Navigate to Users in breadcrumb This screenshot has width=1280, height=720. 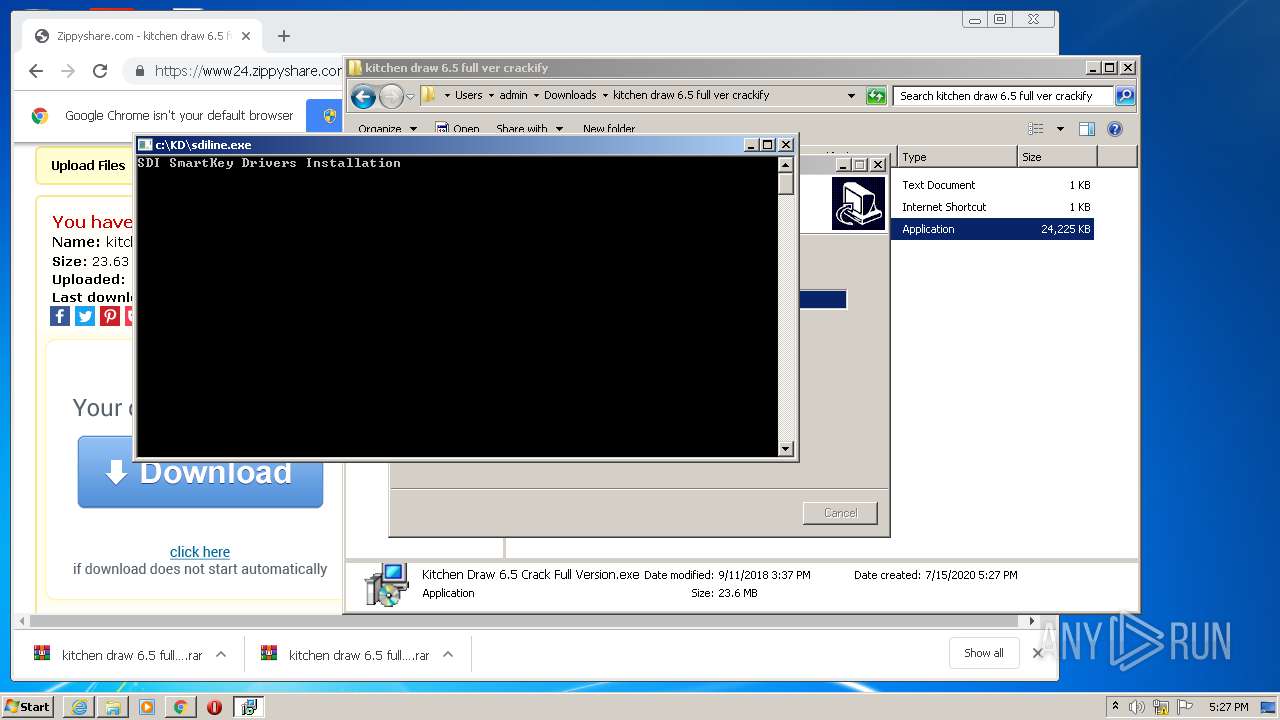tap(468, 95)
